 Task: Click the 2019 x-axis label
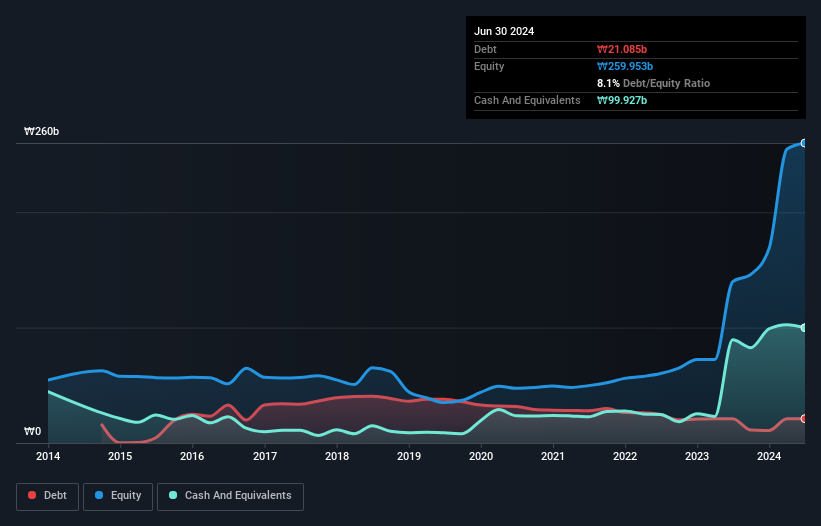pyautogui.click(x=409, y=456)
